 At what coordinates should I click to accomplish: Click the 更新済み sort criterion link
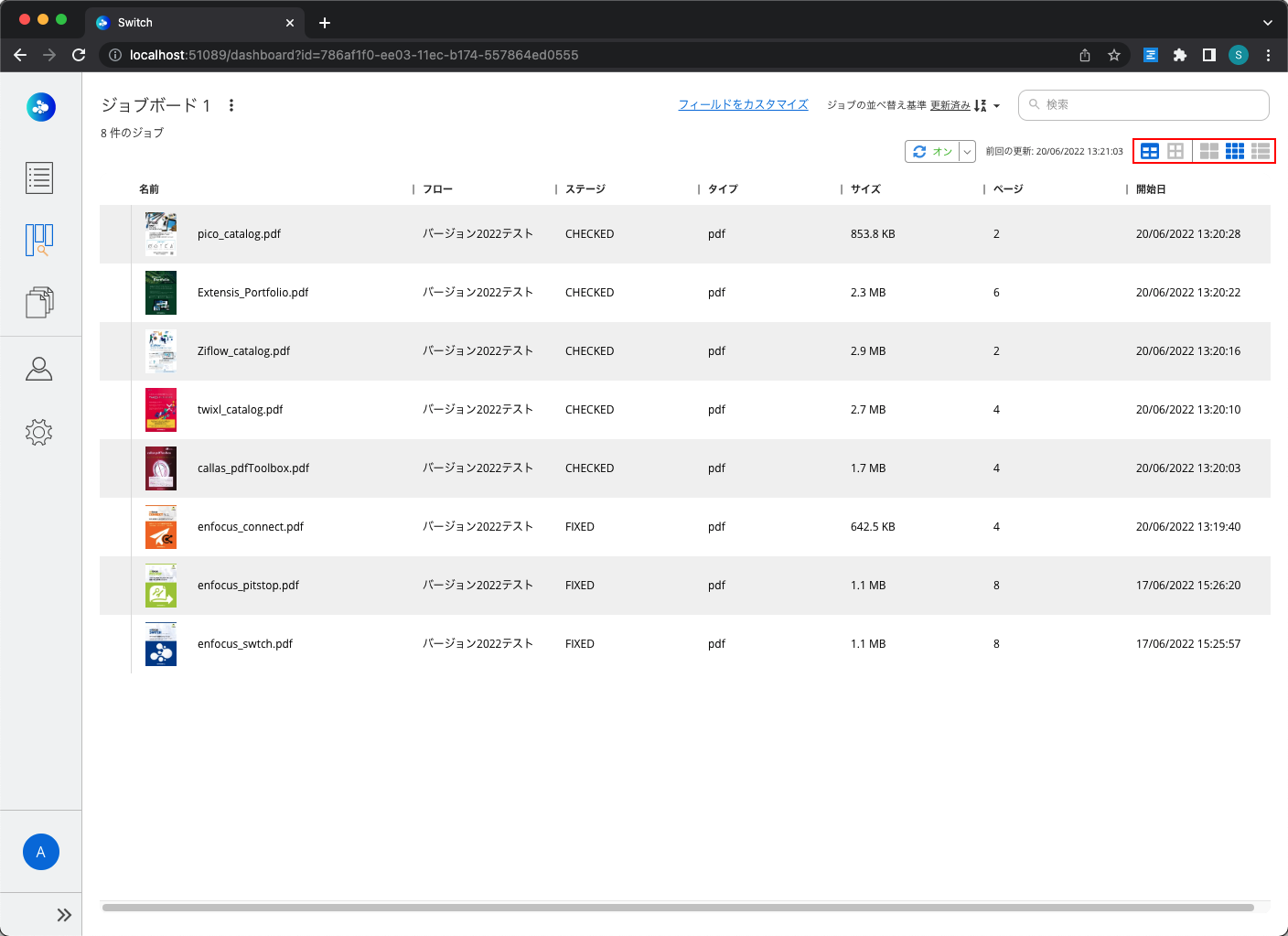(950, 105)
